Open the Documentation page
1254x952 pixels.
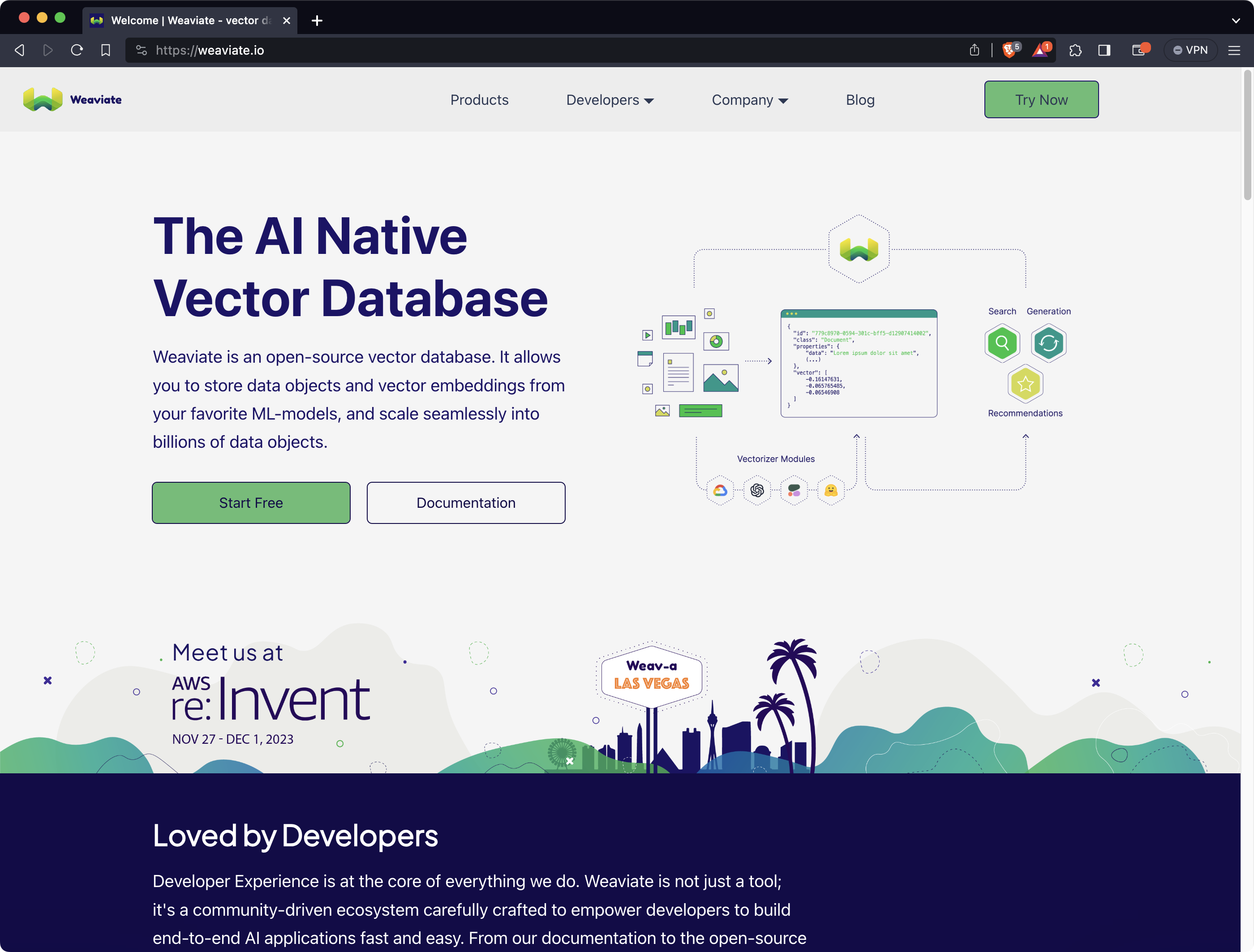click(x=465, y=502)
